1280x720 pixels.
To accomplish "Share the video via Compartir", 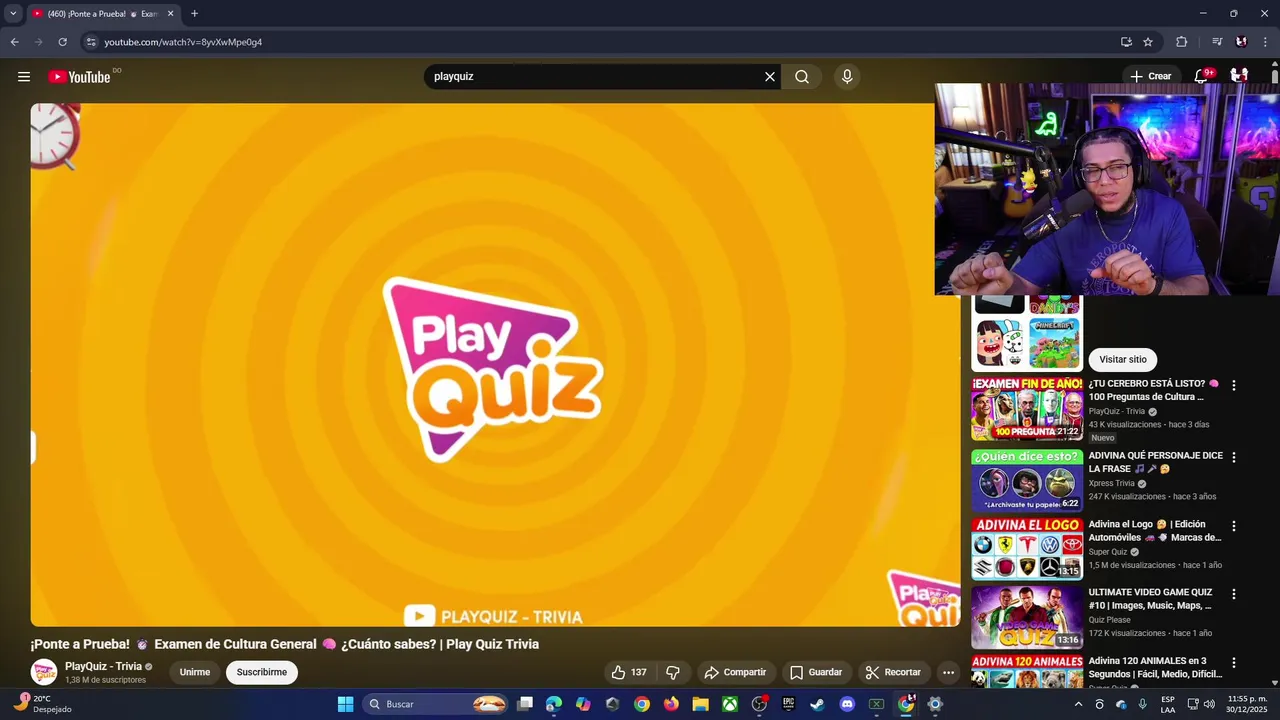I will point(735,672).
